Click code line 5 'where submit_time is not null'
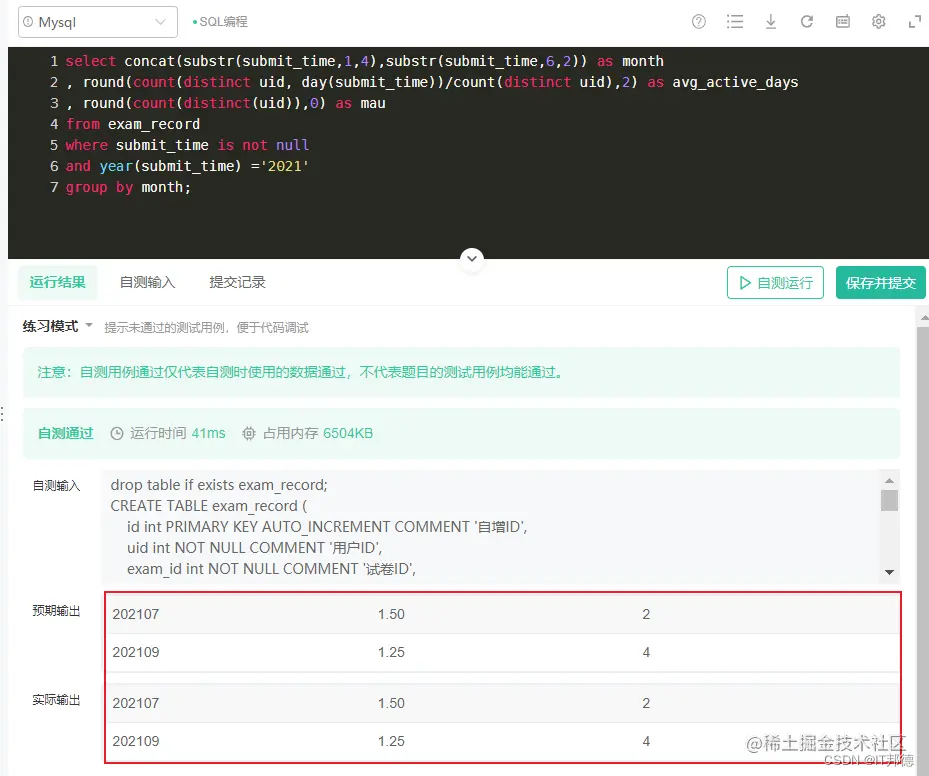This screenshot has height=776, width=929. coord(187,145)
